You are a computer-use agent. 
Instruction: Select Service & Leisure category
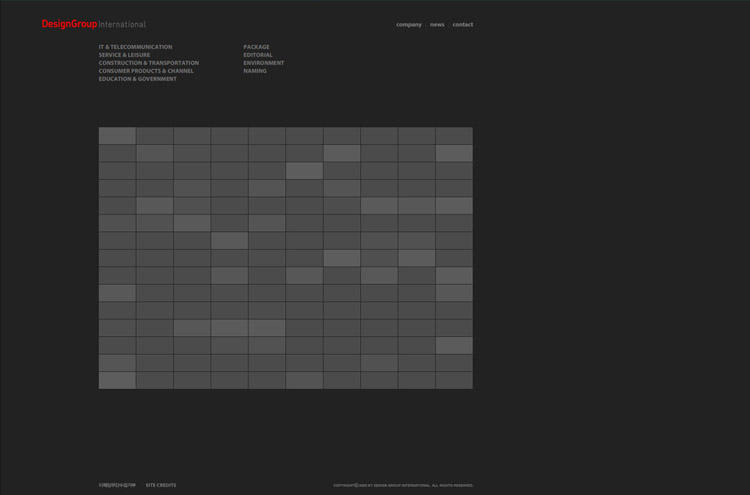(x=124, y=55)
